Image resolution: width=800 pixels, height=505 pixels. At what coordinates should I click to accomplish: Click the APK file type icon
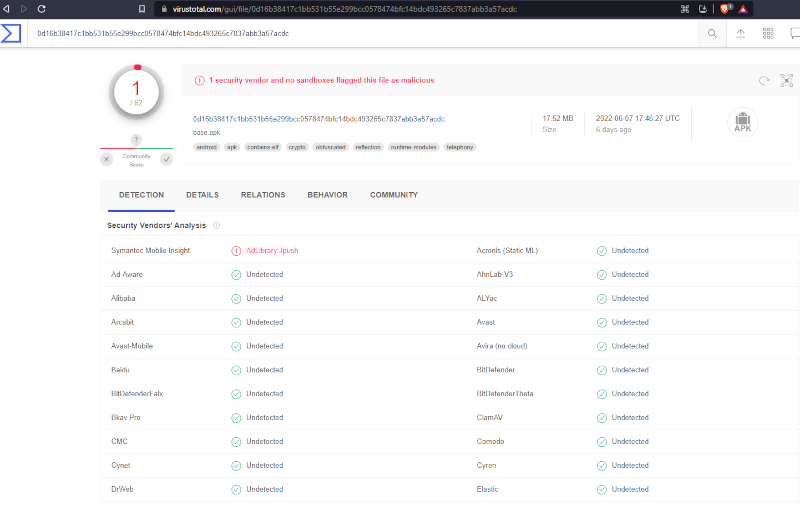742,123
